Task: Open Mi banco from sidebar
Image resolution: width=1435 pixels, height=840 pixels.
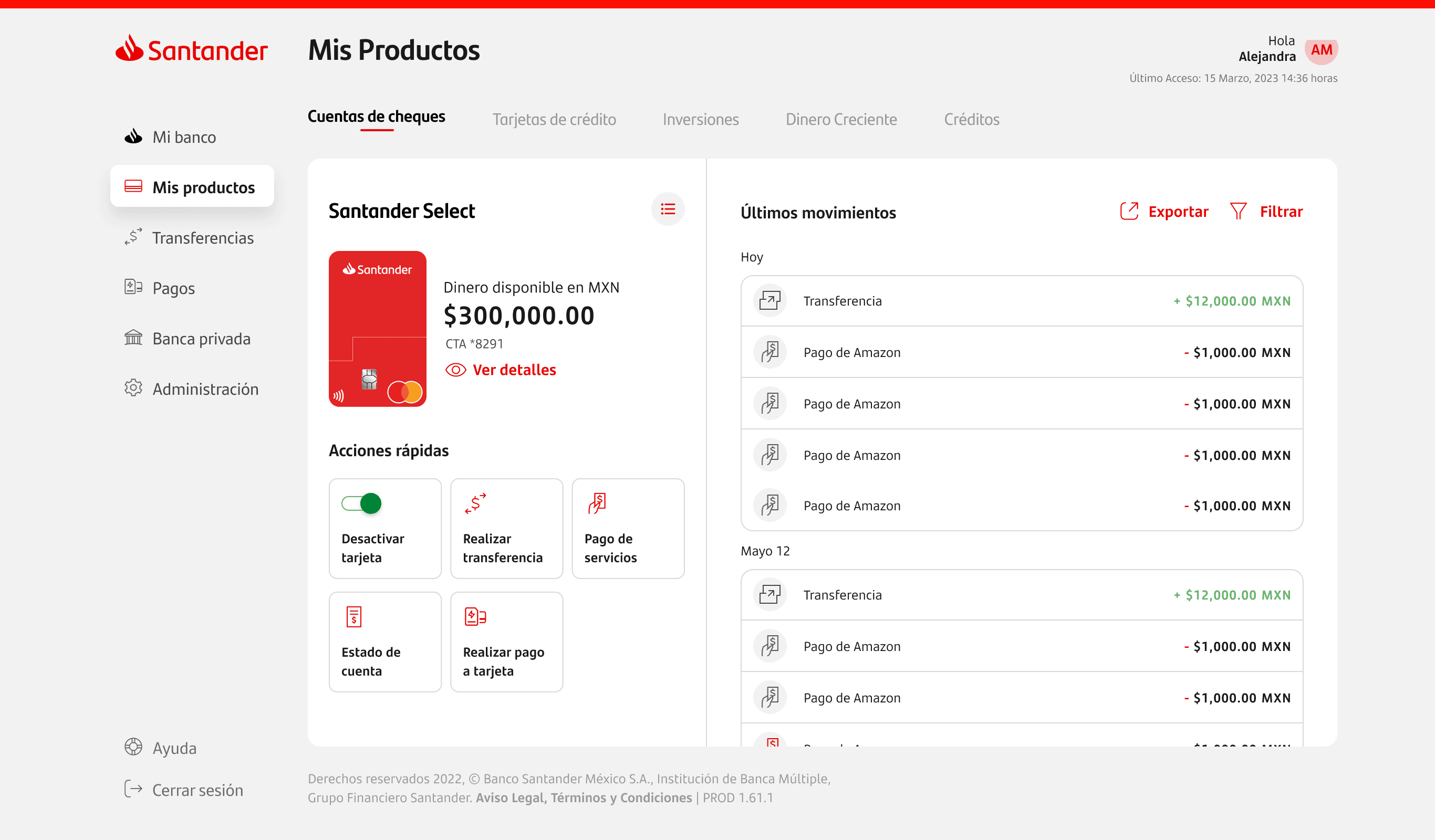Action: (183, 137)
